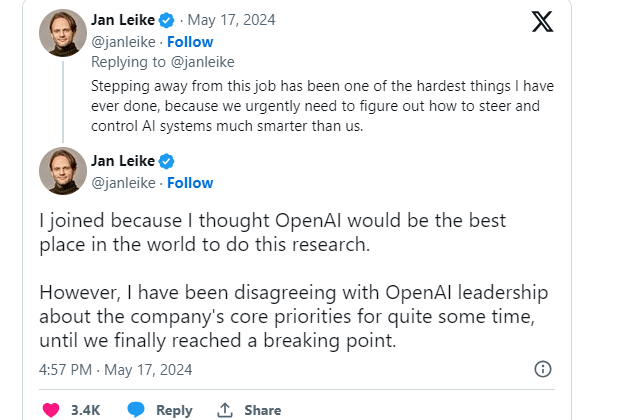Open the @janleike handle in the top tweet

124,43
